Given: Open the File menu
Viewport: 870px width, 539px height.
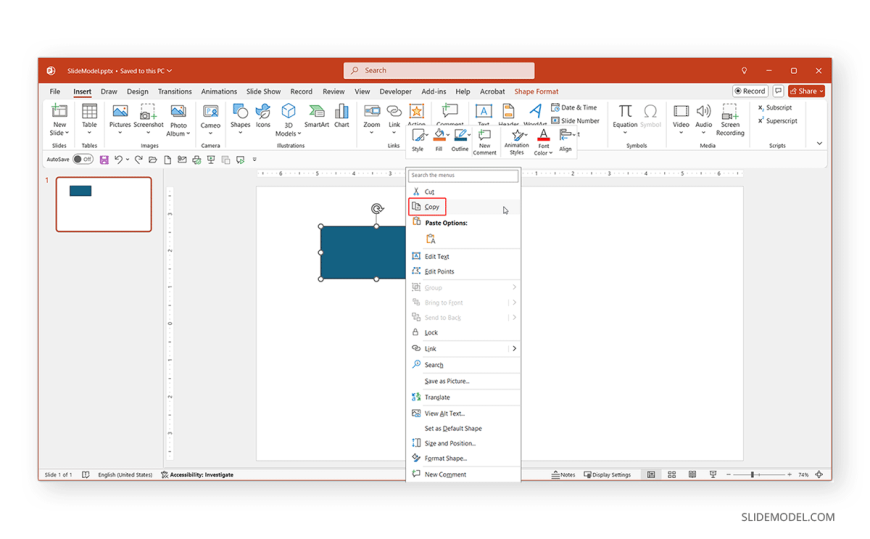Looking at the screenshot, I should (55, 92).
